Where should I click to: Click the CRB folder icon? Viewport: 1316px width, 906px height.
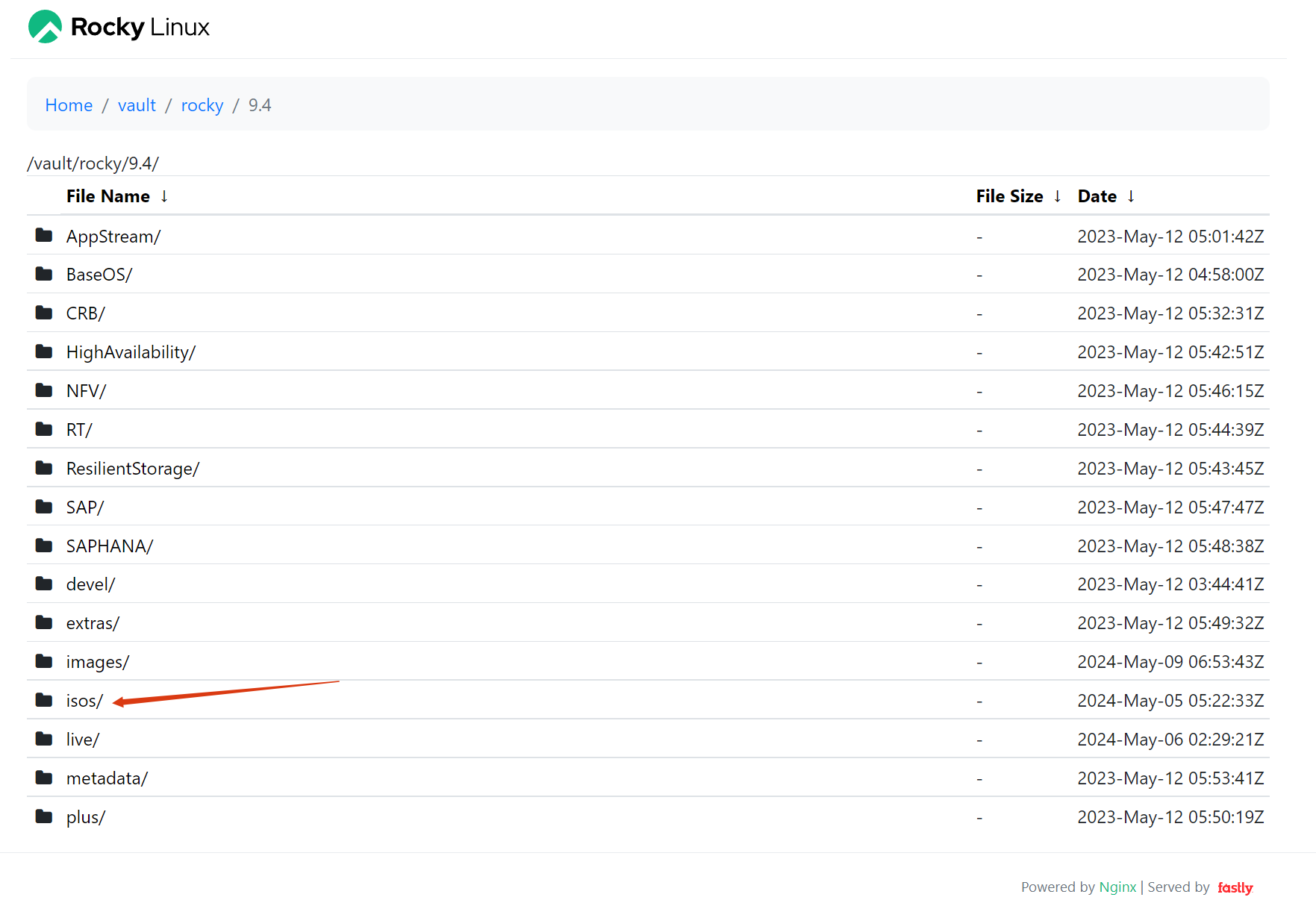coord(44,313)
